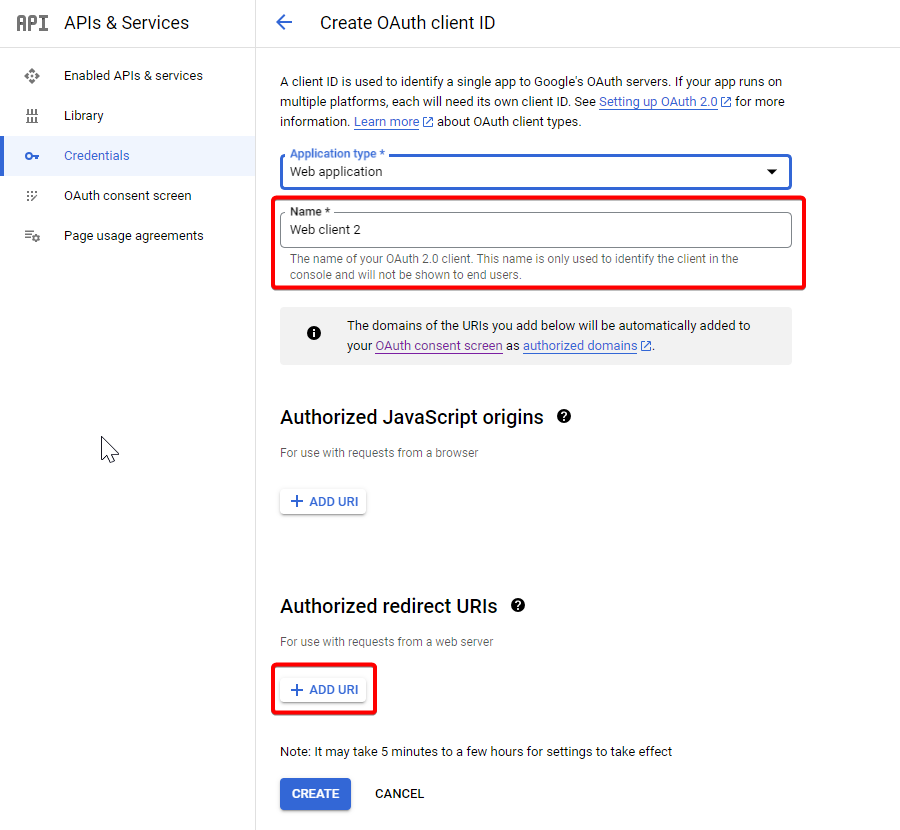Click the Page usage agreements icon

point(32,236)
